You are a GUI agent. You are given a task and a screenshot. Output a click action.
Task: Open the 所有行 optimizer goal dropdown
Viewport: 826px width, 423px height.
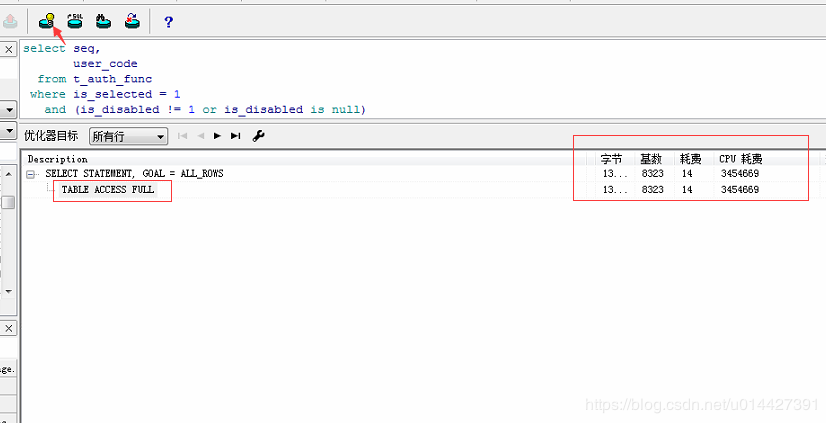pyautogui.click(x=129, y=136)
